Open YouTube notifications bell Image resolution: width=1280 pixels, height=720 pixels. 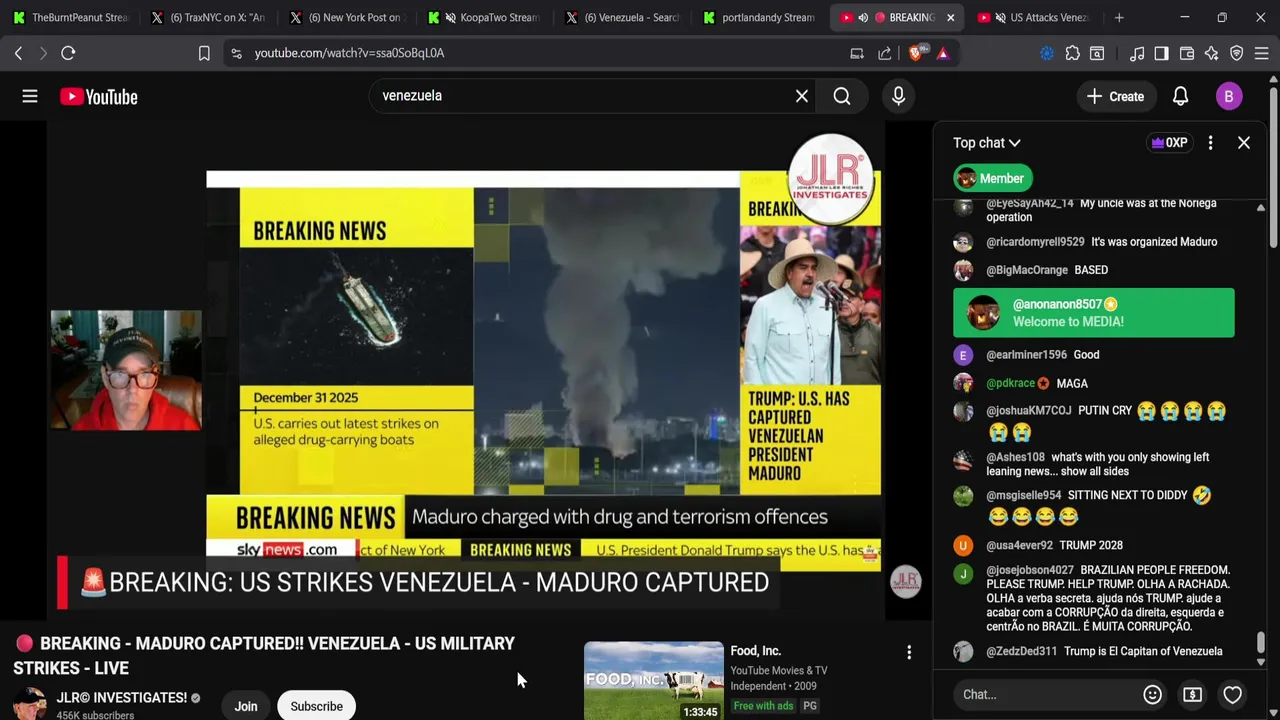coord(1180,96)
